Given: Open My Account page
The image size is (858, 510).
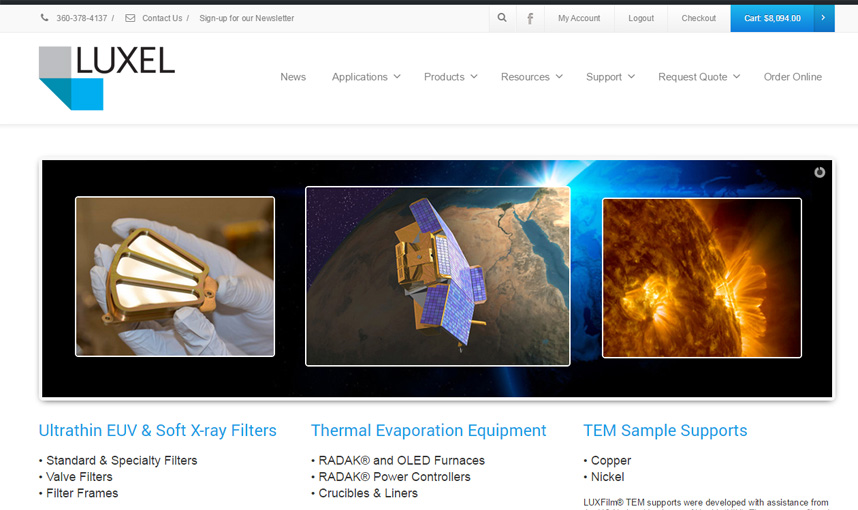Looking at the screenshot, I should point(579,18).
